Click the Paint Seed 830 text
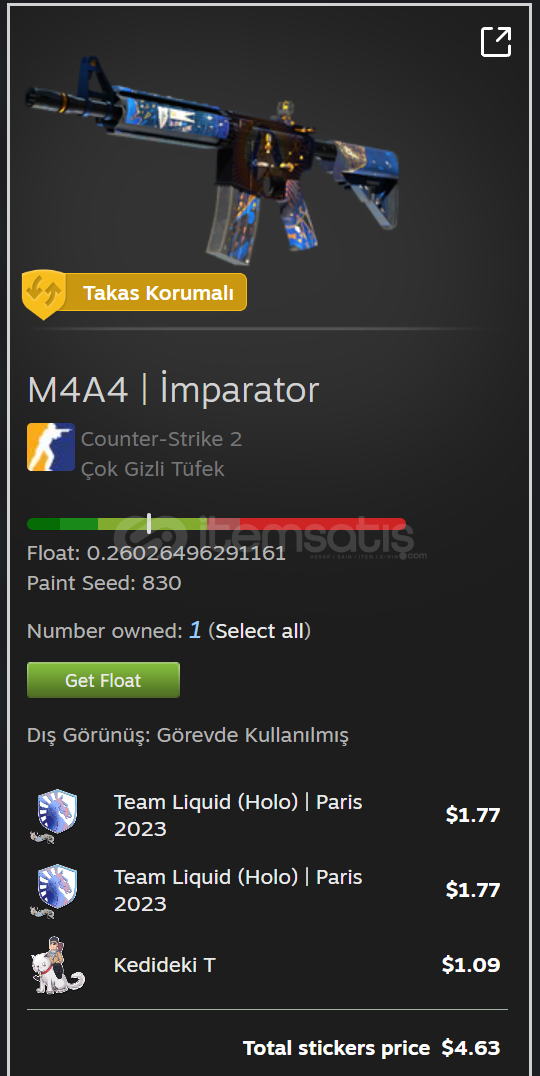 click(104, 583)
